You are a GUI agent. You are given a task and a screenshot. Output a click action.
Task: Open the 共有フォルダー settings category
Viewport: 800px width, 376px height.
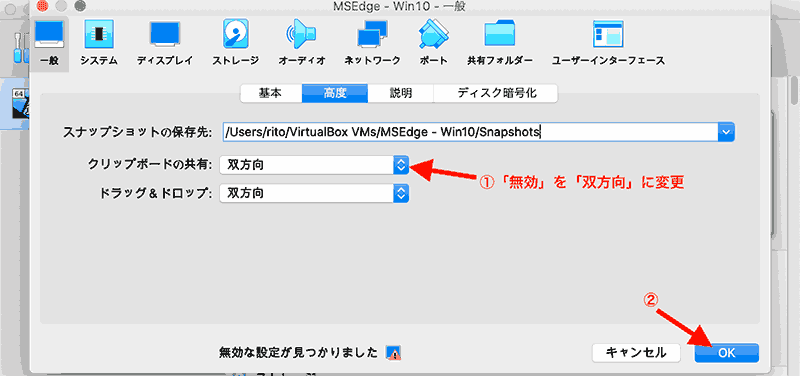[x=499, y=43]
